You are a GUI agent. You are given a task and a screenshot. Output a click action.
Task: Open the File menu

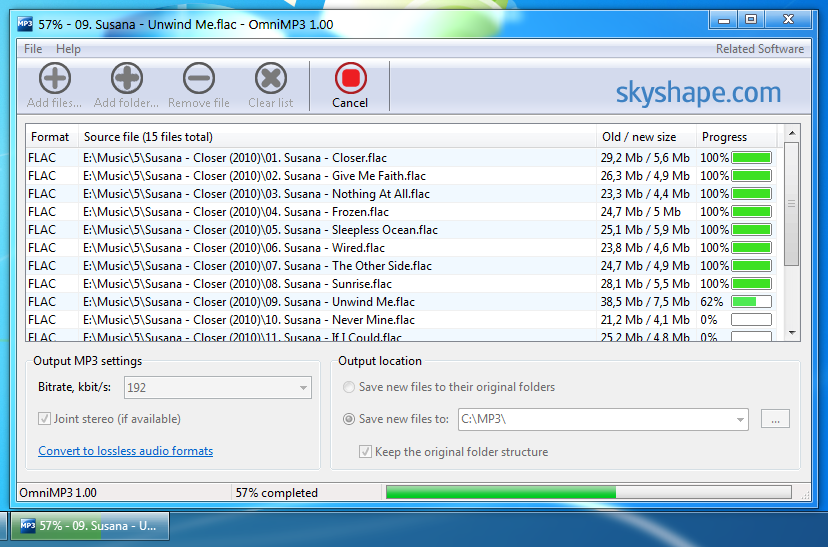coord(33,49)
